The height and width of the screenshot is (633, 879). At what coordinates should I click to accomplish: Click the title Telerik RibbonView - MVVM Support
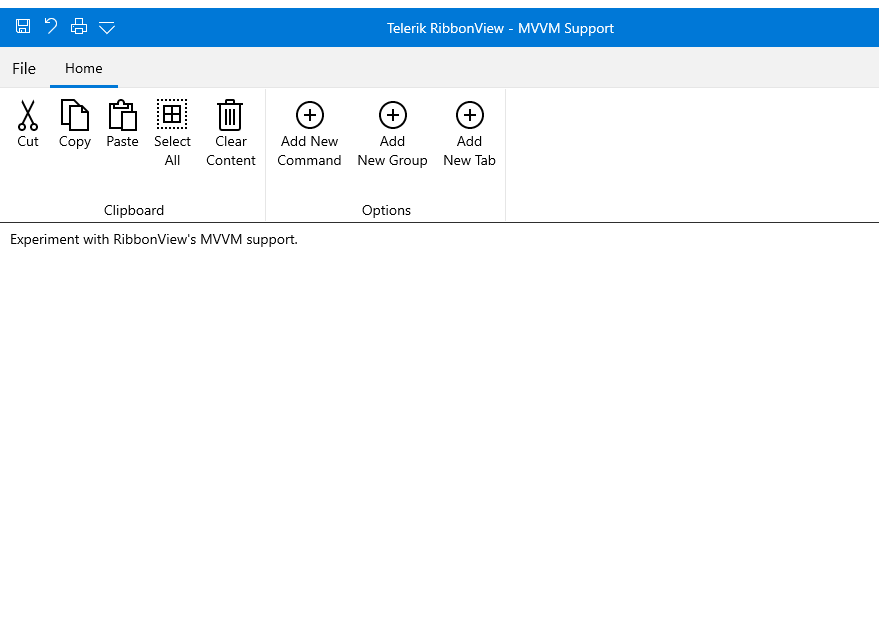point(500,28)
